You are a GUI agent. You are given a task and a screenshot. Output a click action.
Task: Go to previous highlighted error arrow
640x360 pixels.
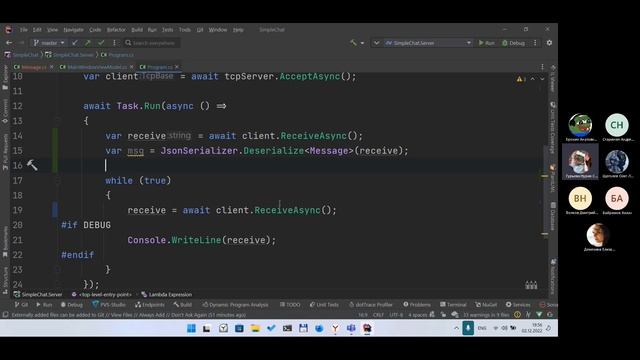point(533,79)
